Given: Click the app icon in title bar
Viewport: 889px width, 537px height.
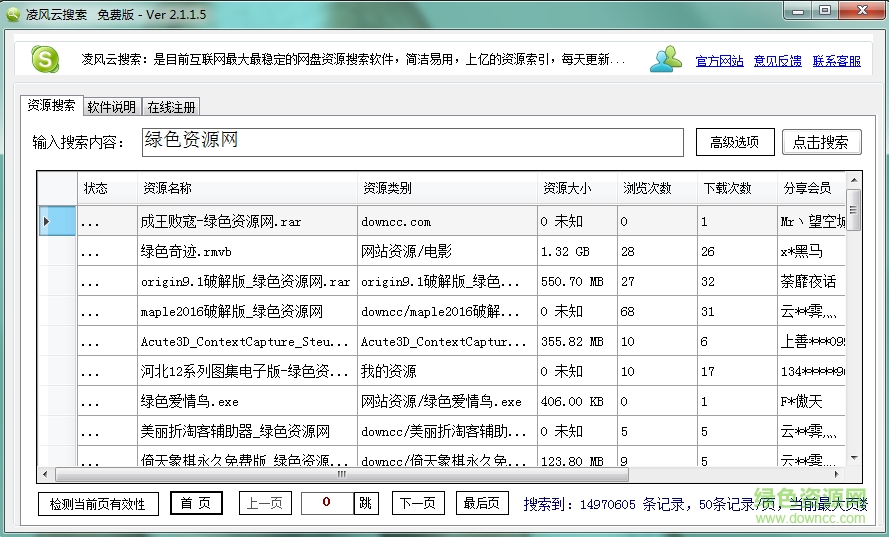Looking at the screenshot, I should [12, 12].
